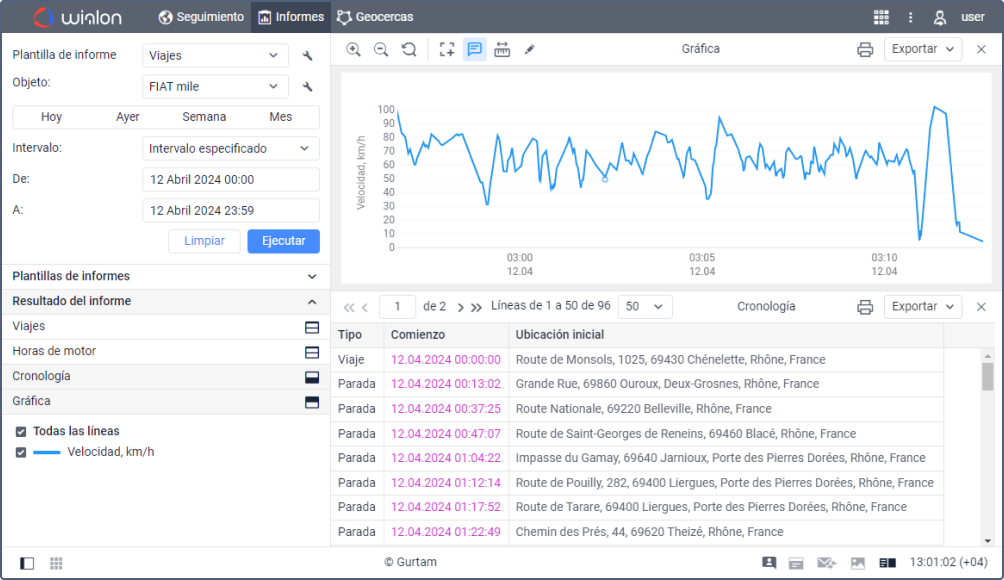Toggle the Velocidad, km/h checkbox
1004x580 pixels.
coord(21,452)
